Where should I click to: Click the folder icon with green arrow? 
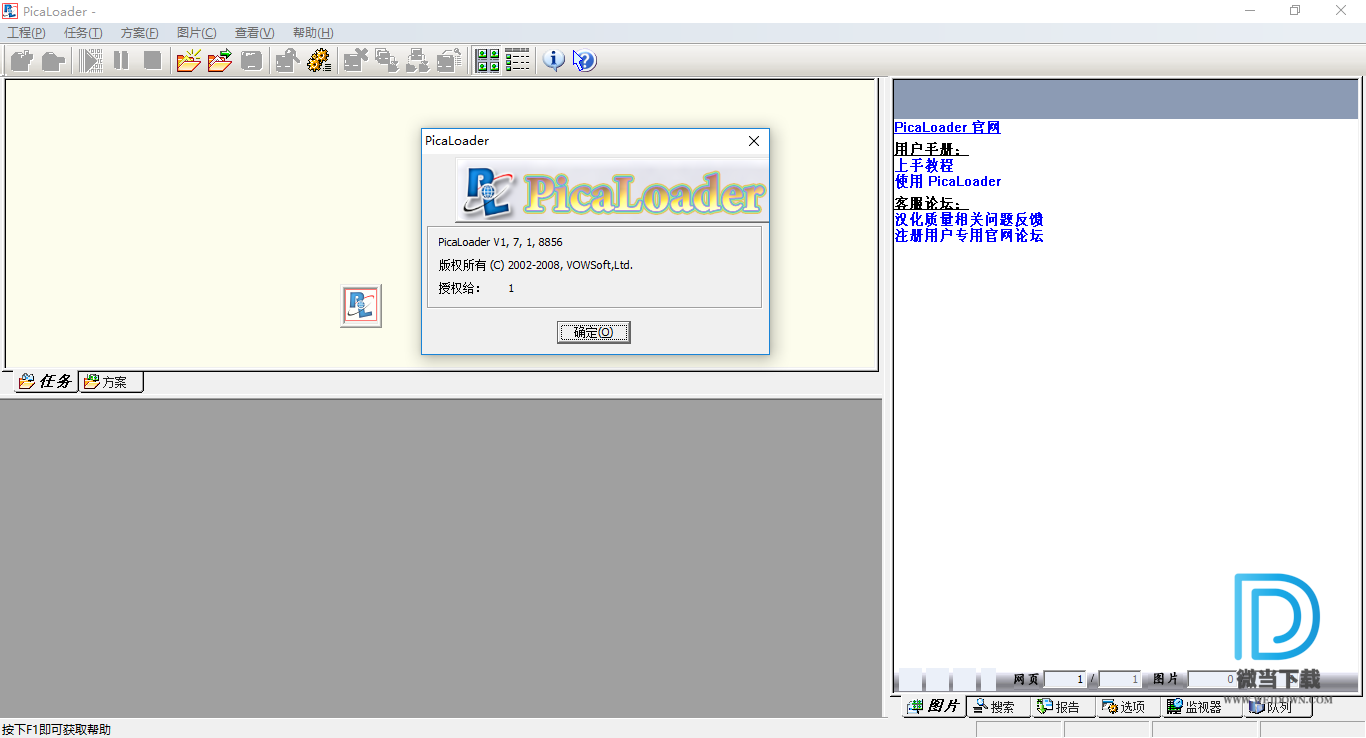coord(220,61)
